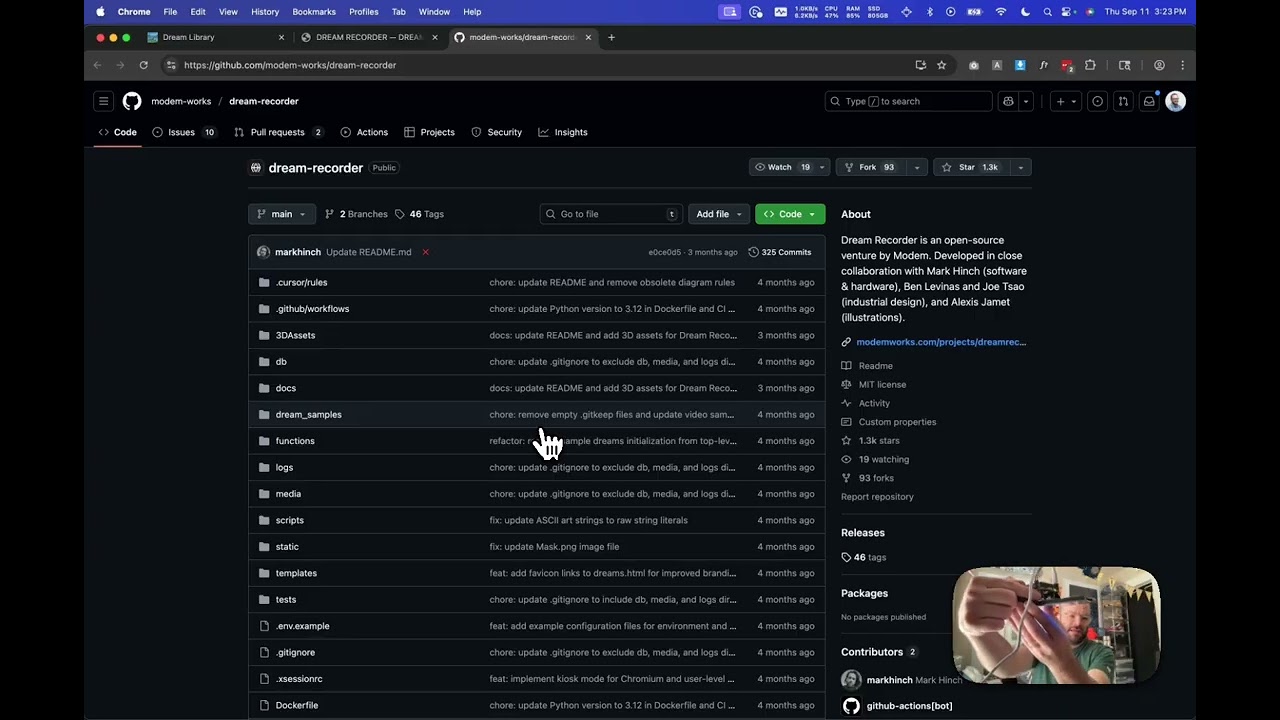
Task: Open the Chrome three-dot menu
Action: pyautogui.click(x=1182, y=65)
